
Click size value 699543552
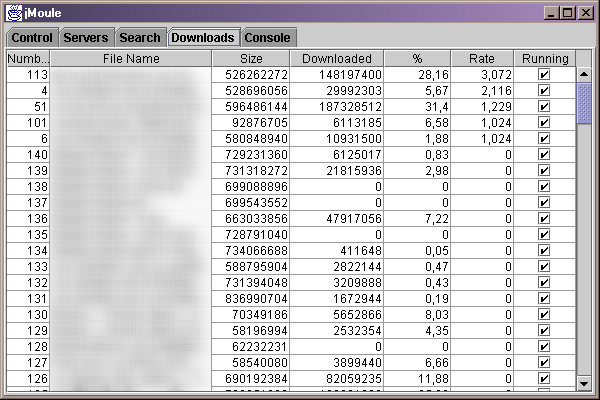click(x=251, y=203)
